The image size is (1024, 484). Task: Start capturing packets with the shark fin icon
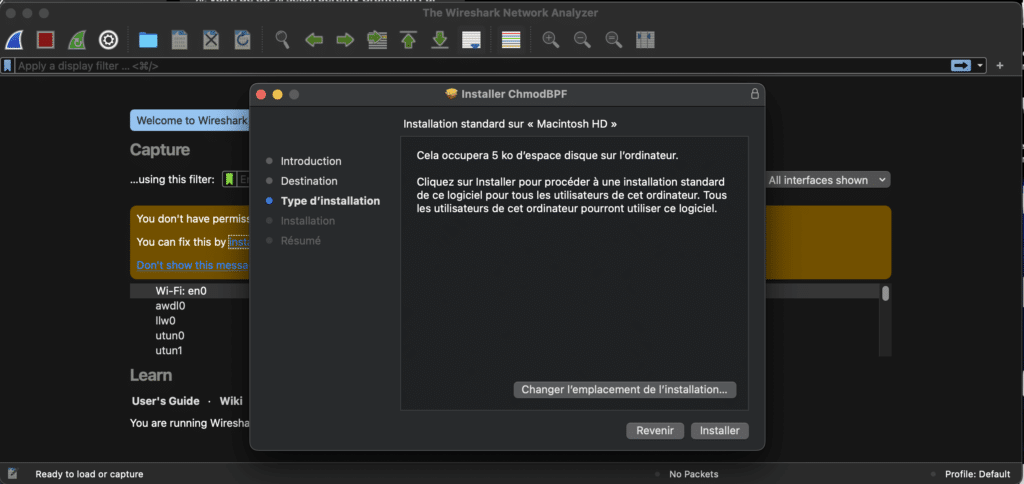click(x=14, y=40)
